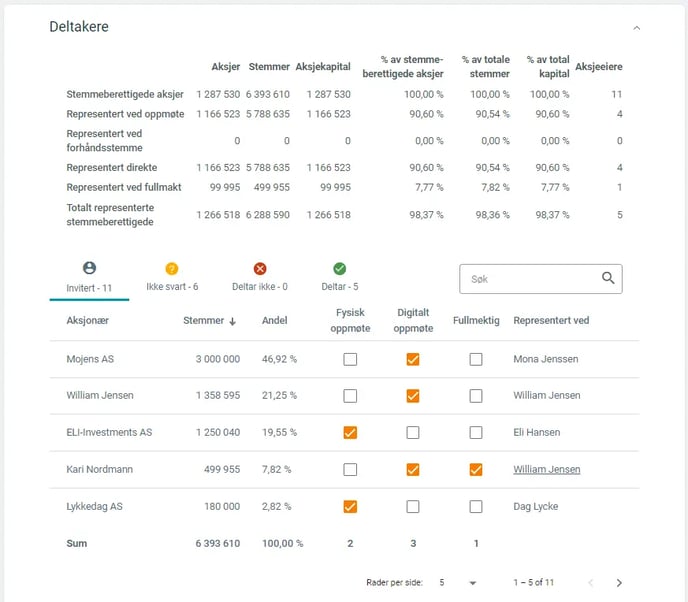688x602 pixels.
Task: Check Digitalt oppmøte for ELI-Investments AS
Action: pyautogui.click(x=413, y=433)
